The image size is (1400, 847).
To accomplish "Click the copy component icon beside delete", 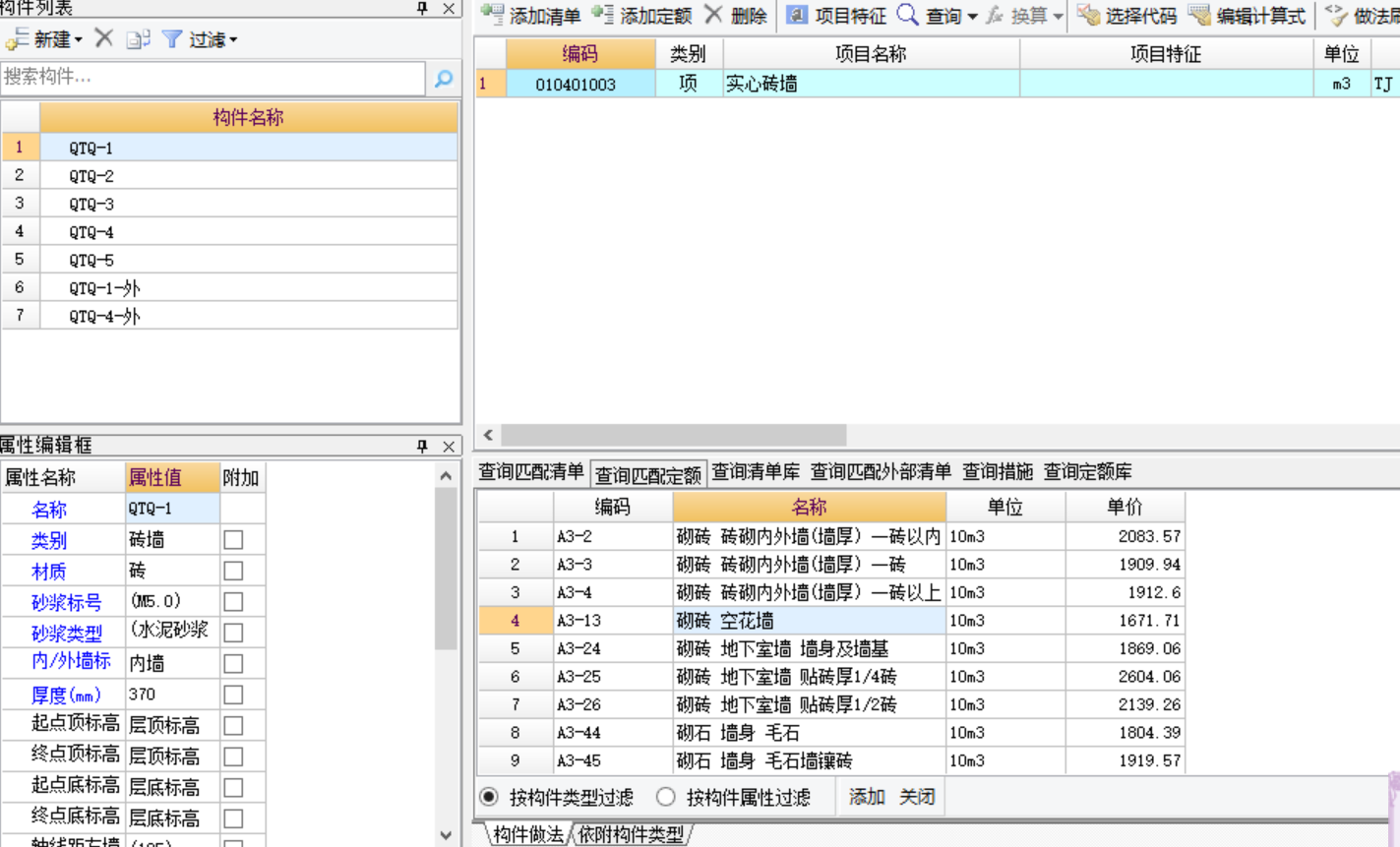I will [138, 38].
